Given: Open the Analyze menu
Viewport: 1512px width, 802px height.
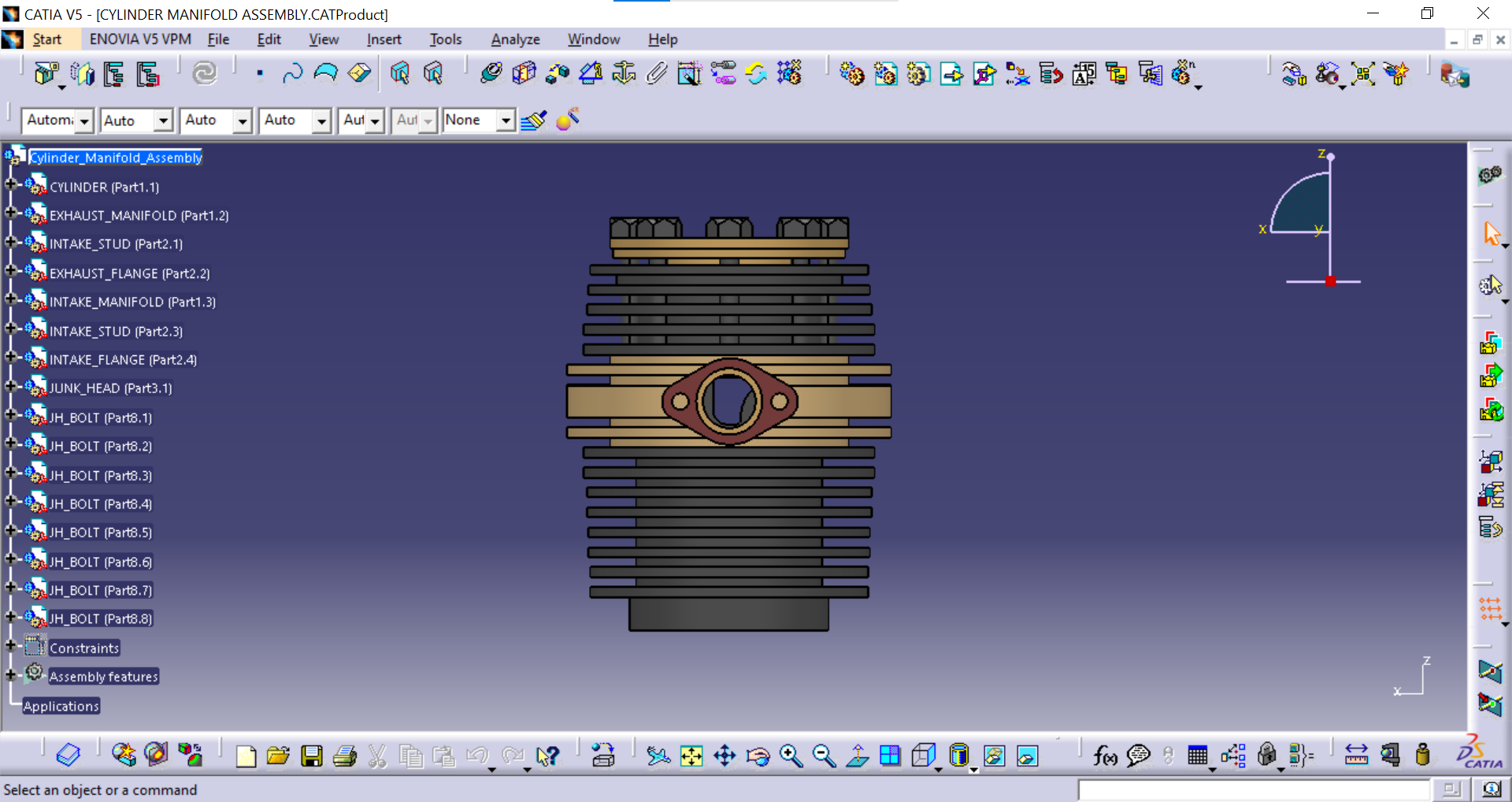Looking at the screenshot, I should tap(515, 39).
